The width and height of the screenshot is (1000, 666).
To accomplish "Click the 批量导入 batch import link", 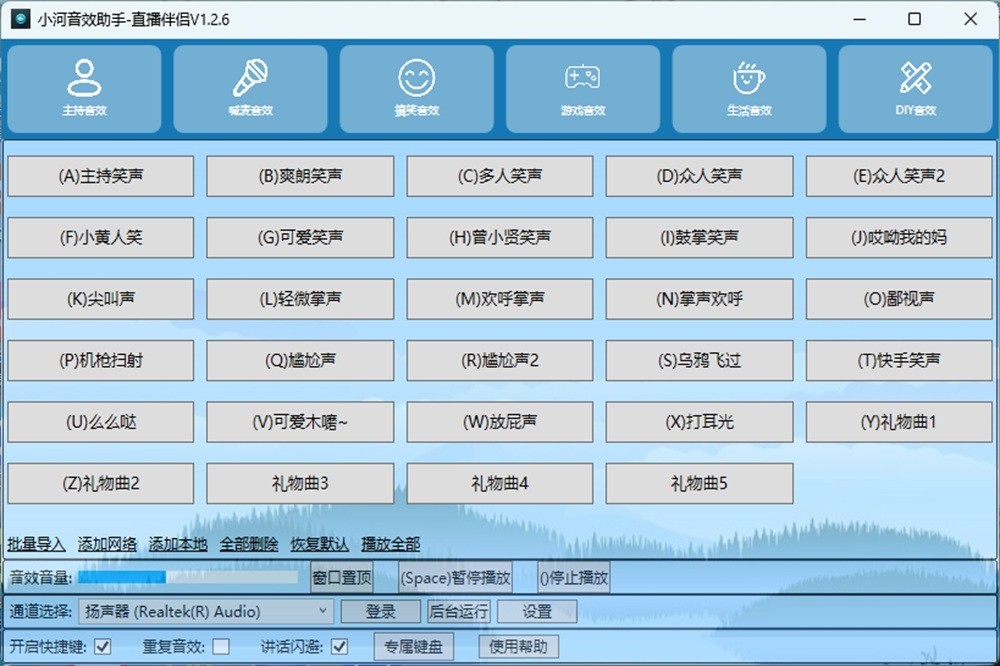I will click(36, 544).
